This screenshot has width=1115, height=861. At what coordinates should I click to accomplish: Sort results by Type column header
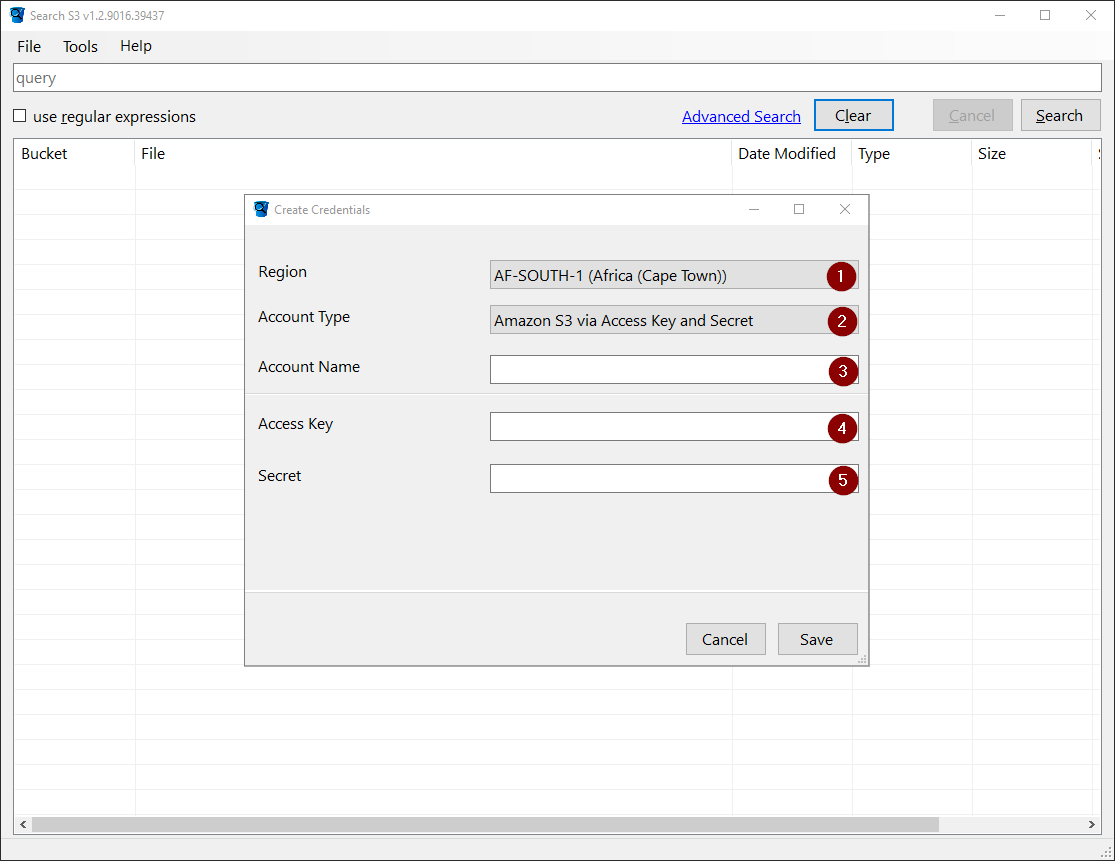click(912, 154)
